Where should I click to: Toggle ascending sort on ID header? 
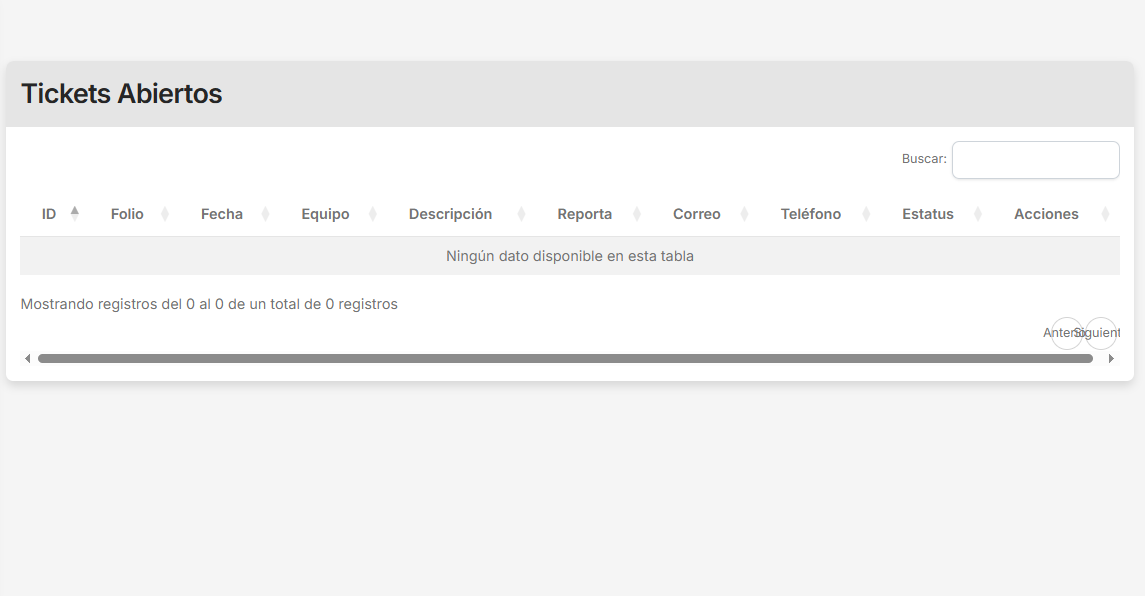coord(48,213)
